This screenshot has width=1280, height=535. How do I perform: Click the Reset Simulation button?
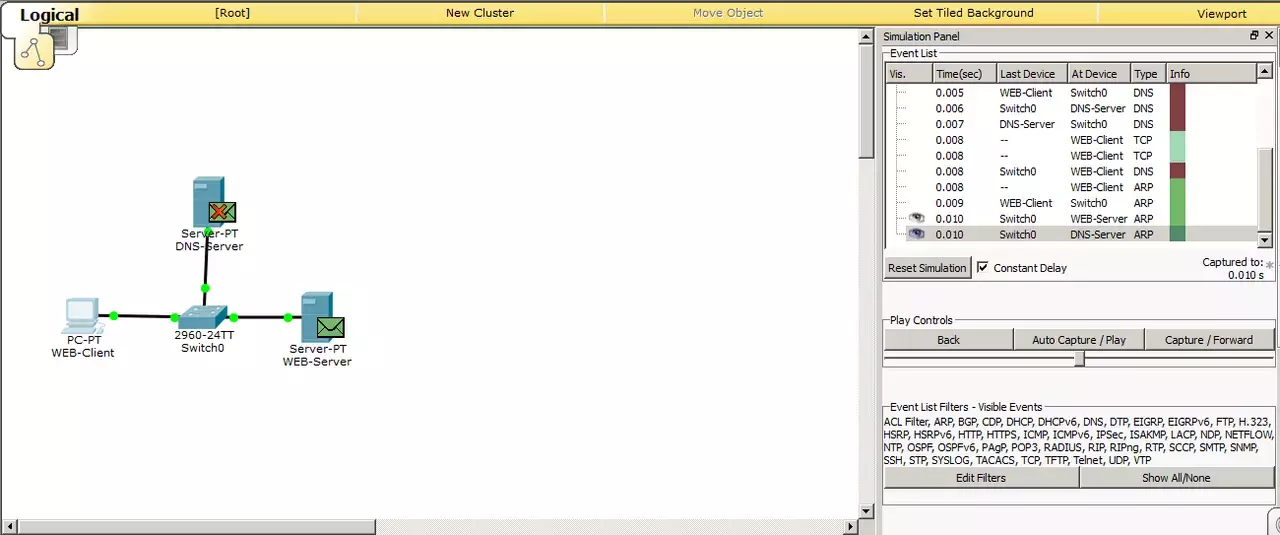point(927,268)
